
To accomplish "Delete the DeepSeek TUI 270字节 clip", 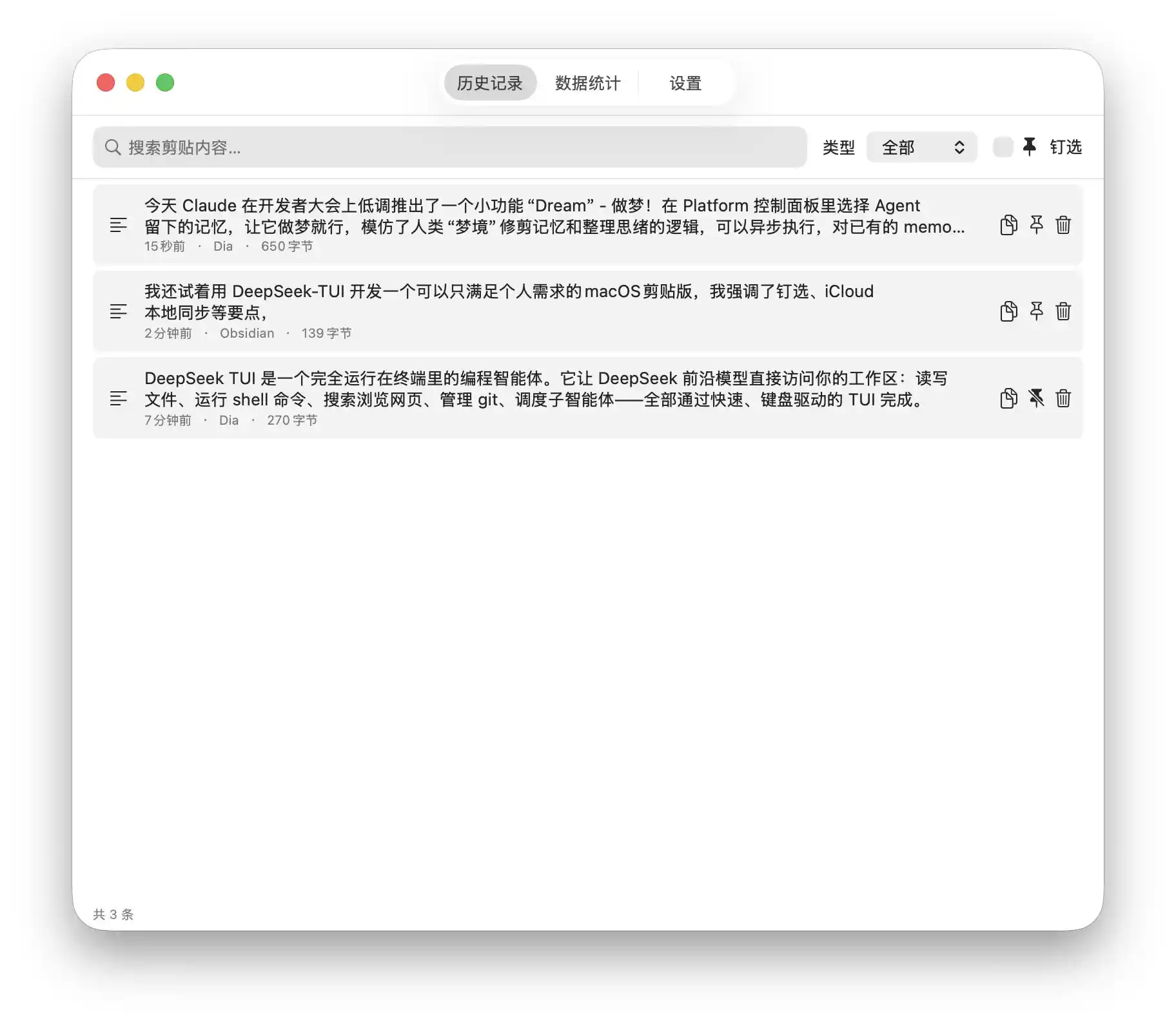I will [1063, 398].
